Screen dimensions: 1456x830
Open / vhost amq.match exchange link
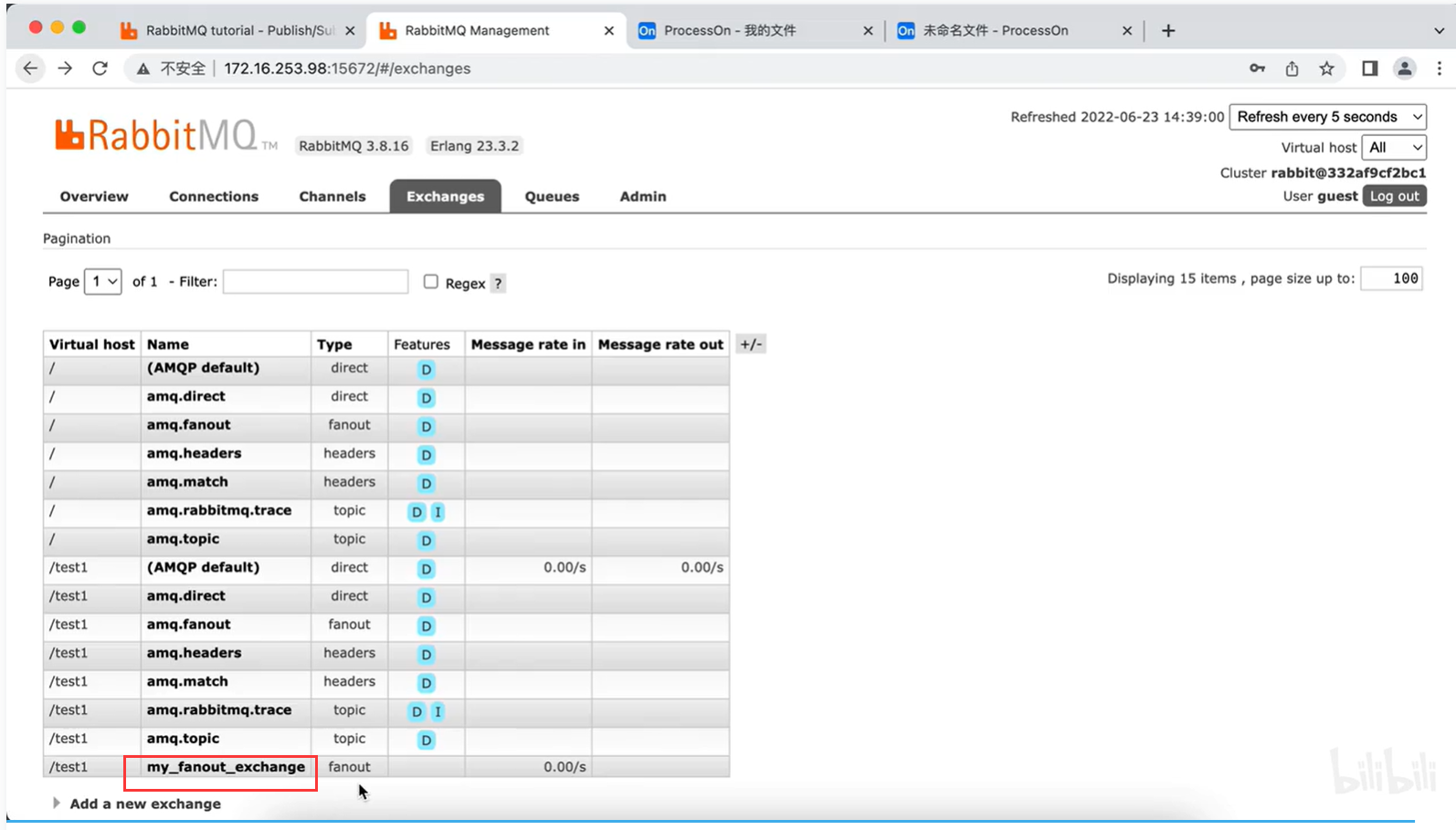(187, 482)
